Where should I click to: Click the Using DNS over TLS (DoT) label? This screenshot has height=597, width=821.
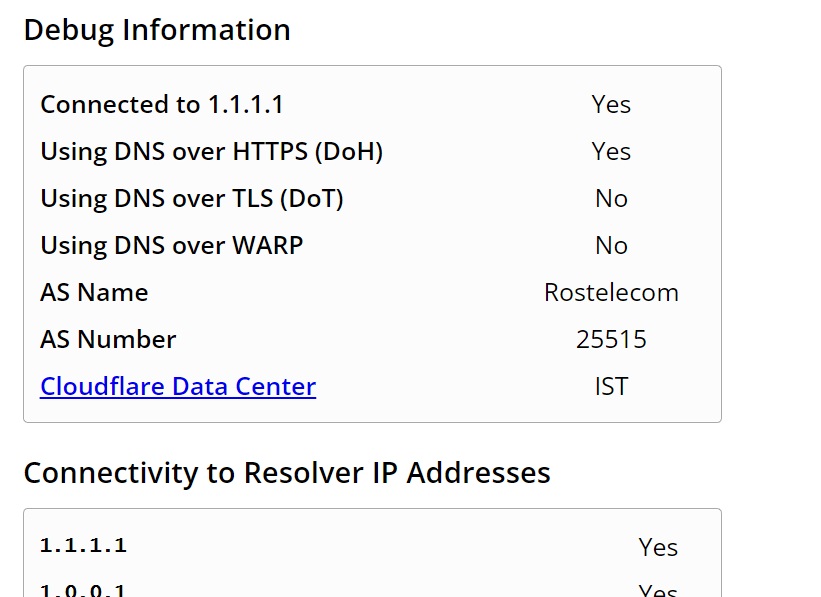point(192,198)
